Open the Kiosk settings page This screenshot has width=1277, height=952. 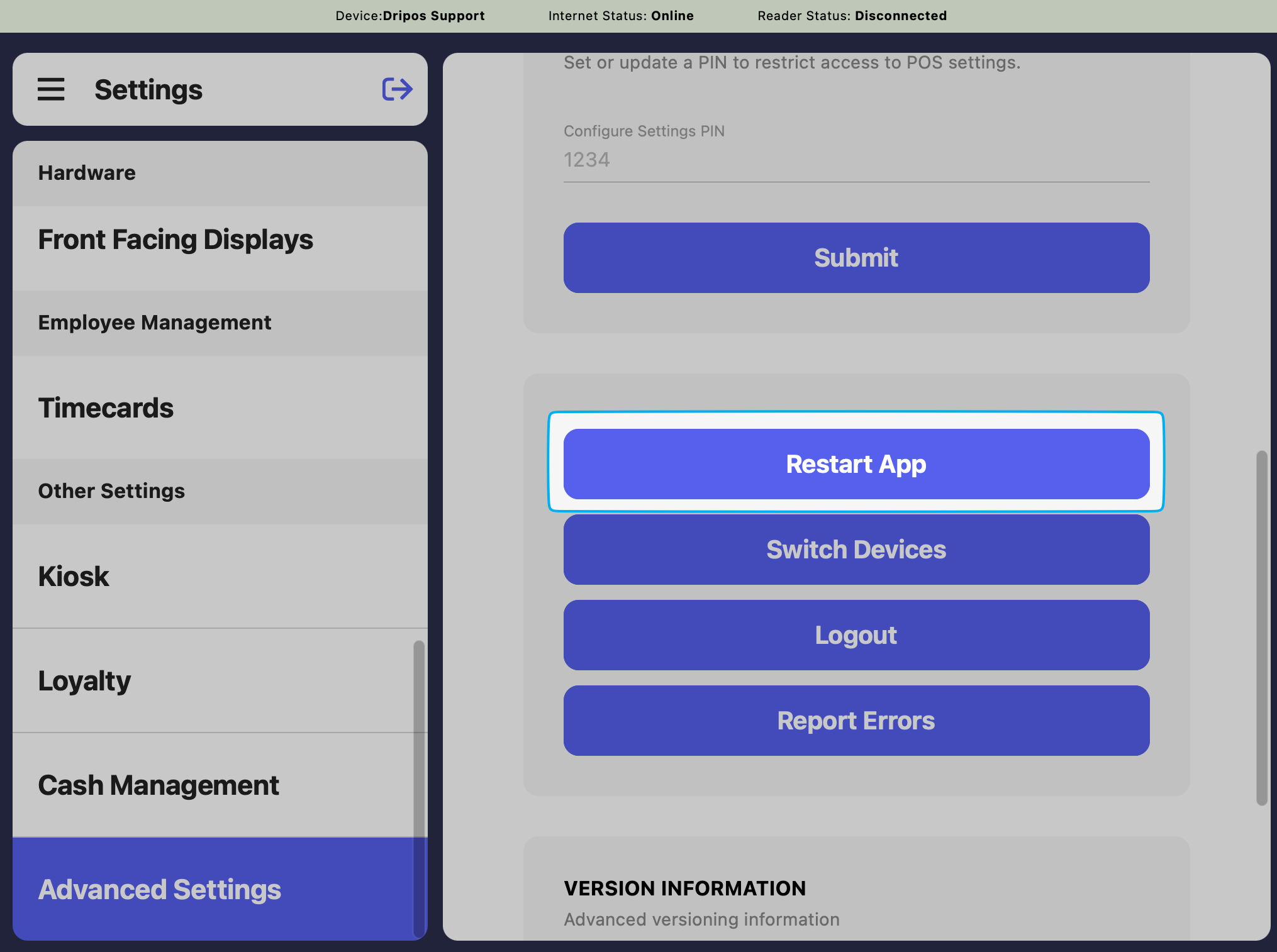[x=74, y=577]
